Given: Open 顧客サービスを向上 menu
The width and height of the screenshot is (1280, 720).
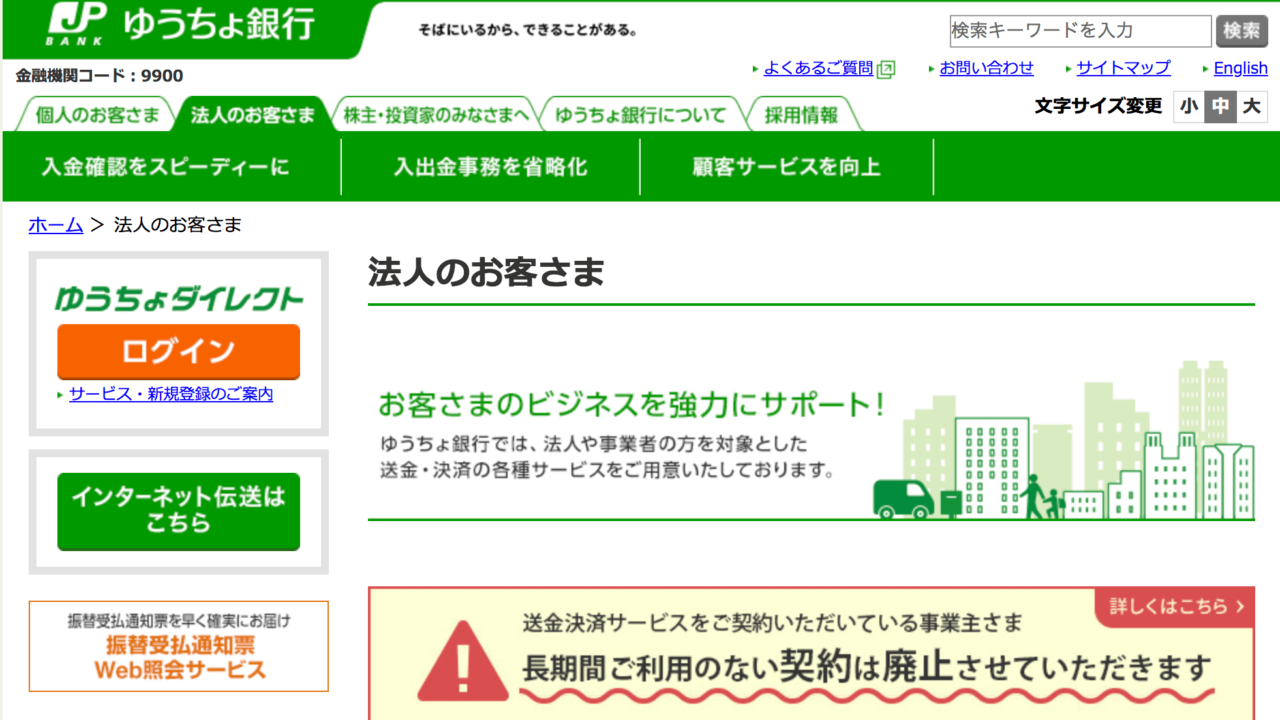Looking at the screenshot, I should click(786, 167).
